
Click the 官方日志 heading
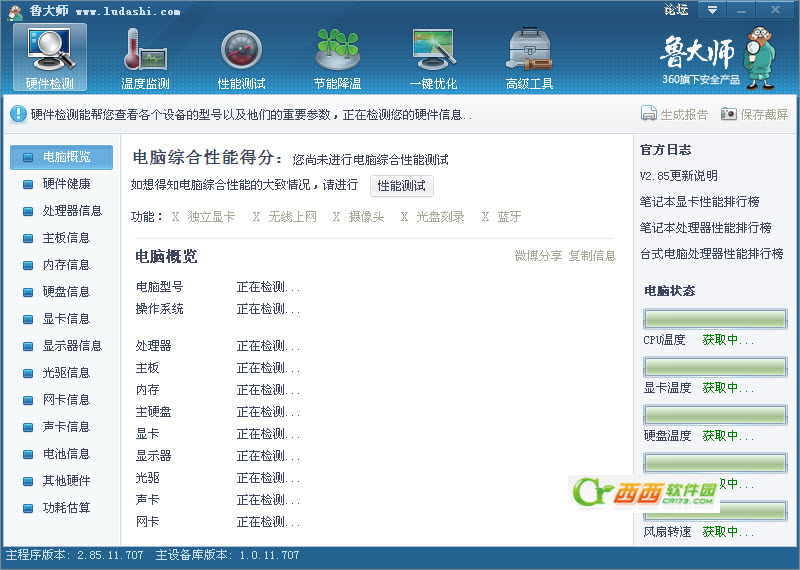(666, 150)
